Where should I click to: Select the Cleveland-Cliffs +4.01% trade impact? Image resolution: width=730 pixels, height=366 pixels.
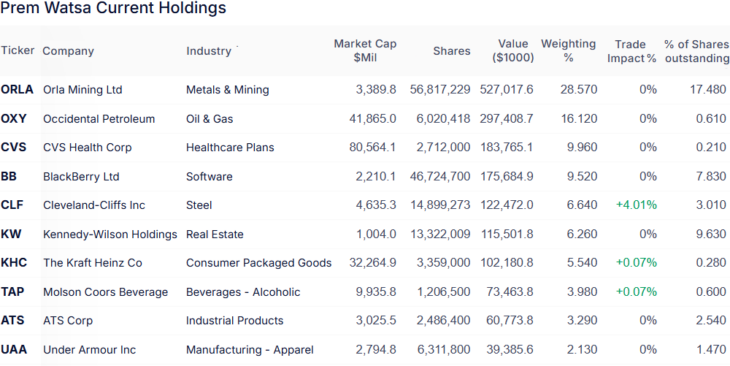coord(636,205)
